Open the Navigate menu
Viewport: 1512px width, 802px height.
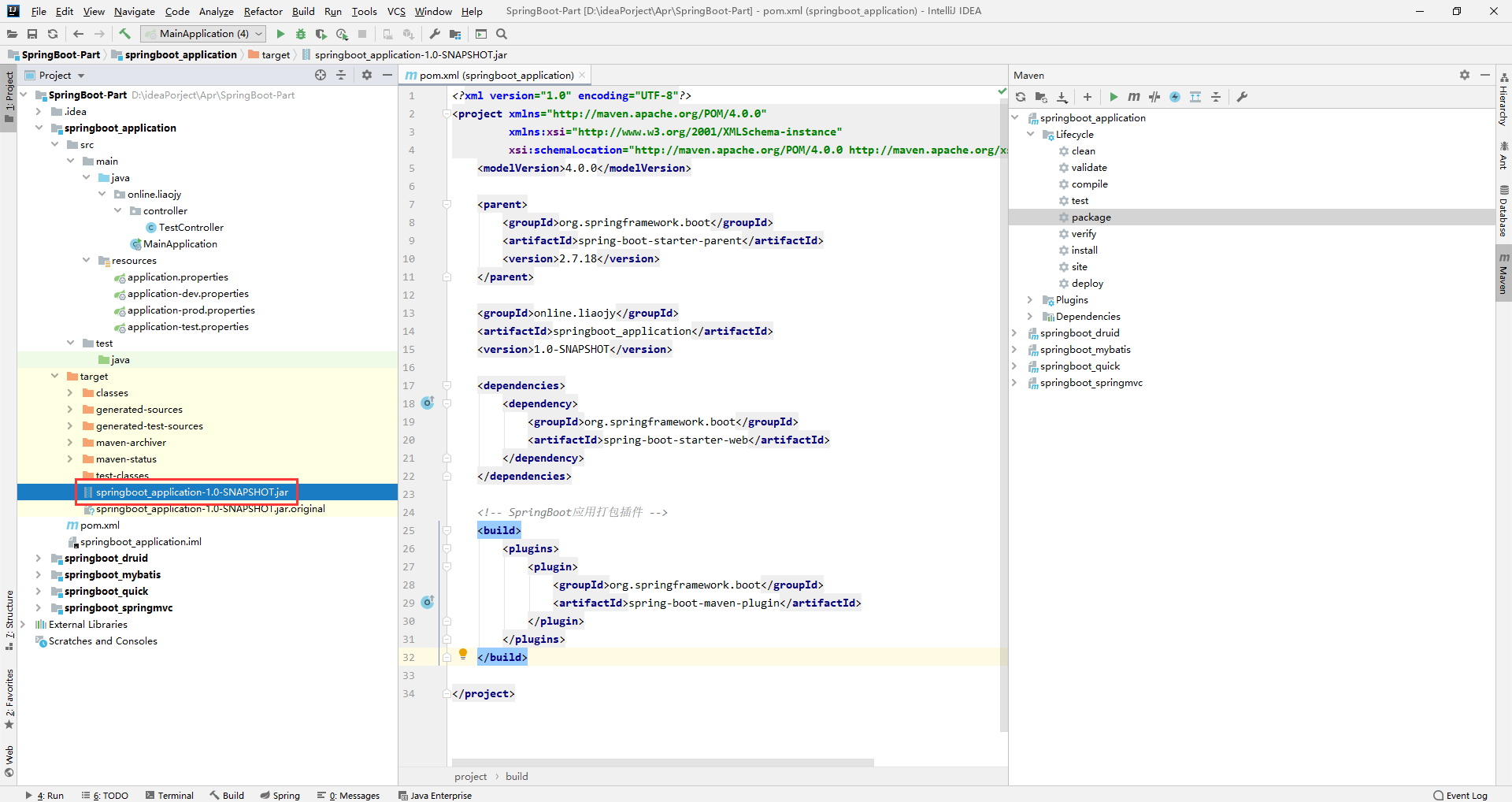point(135,11)
